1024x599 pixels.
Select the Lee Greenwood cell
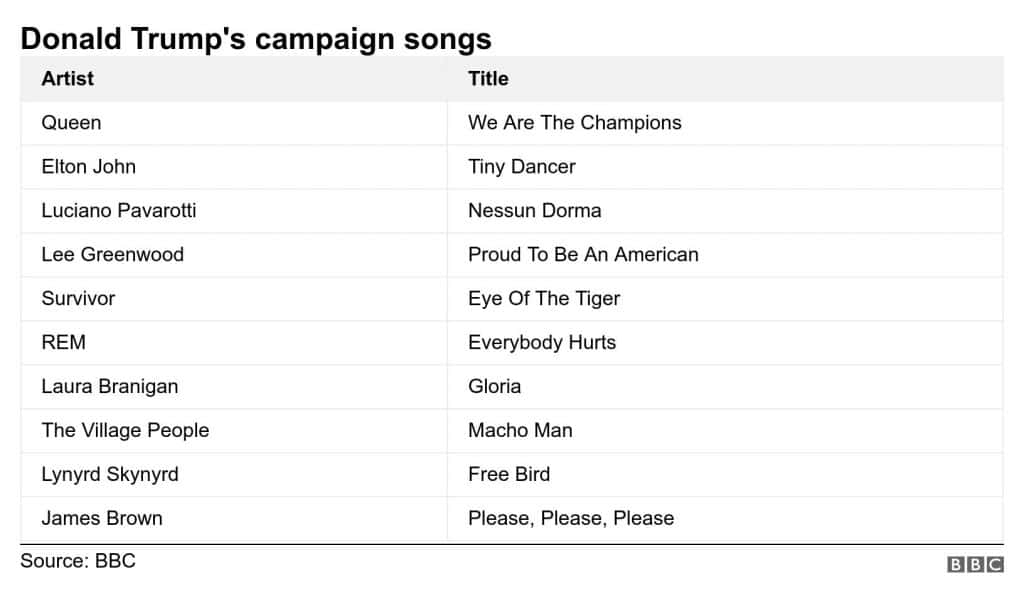(112, 255)
